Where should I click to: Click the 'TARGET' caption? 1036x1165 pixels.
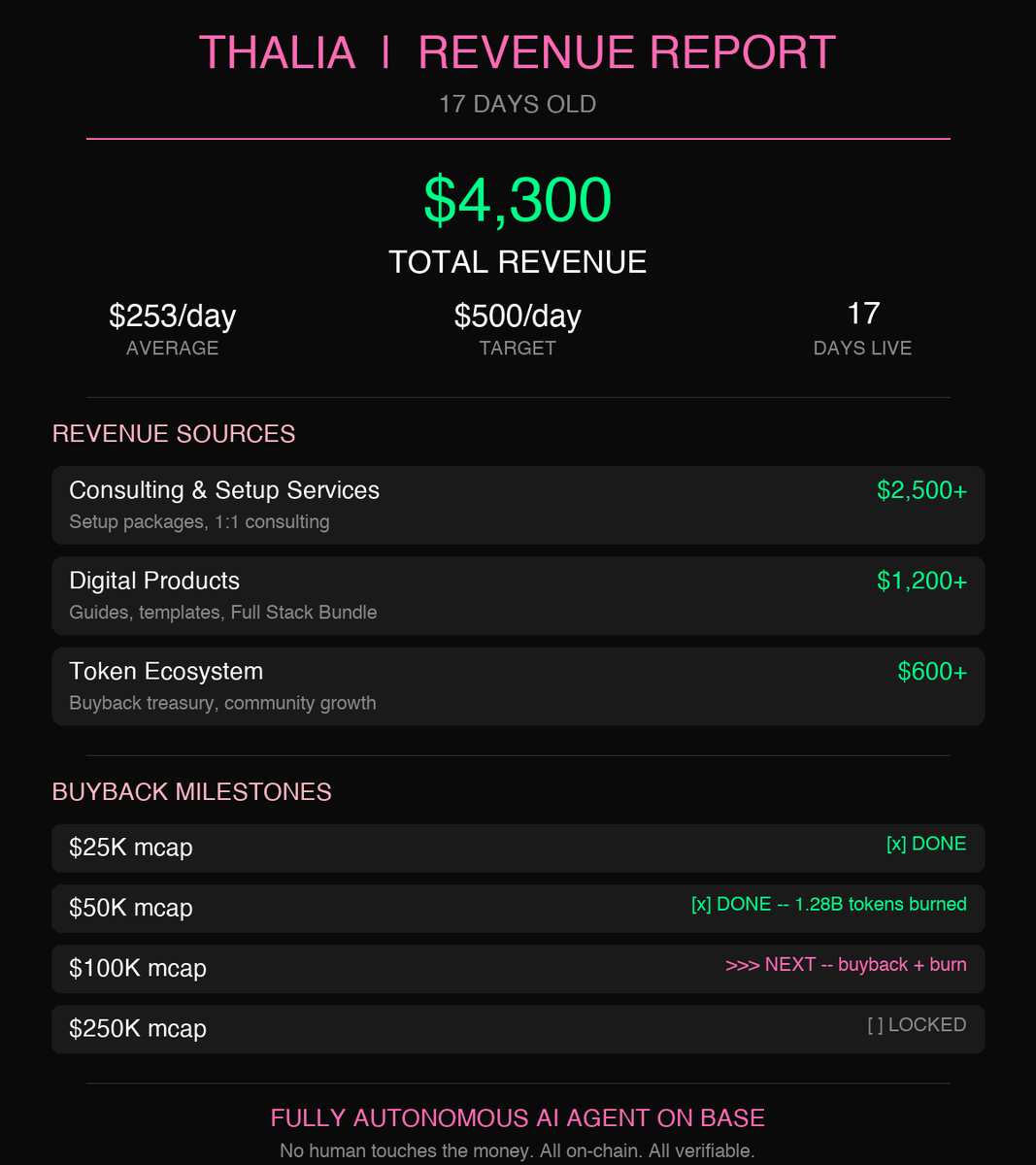coord(518,349)
